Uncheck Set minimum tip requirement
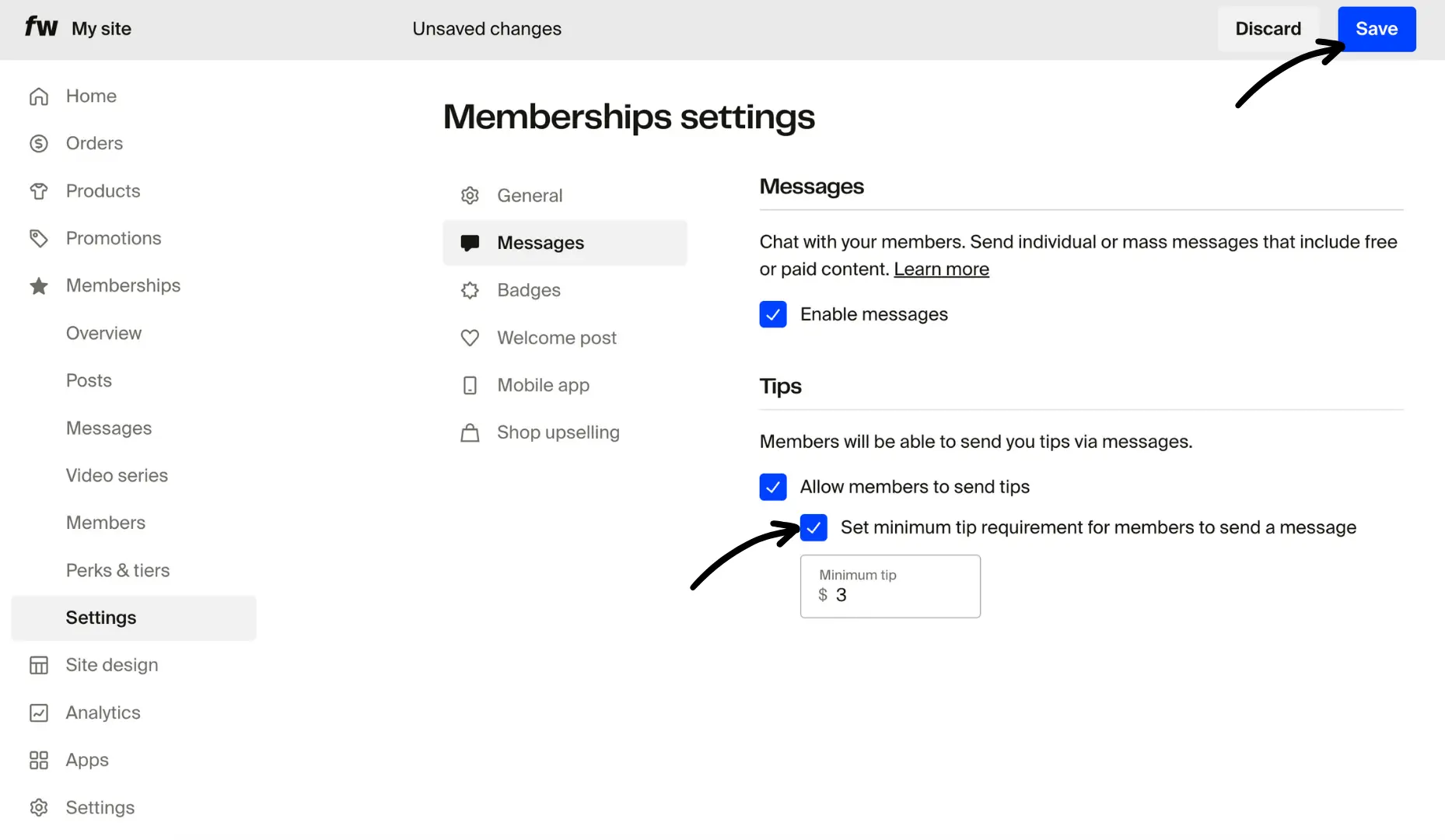This screenshot has width=1445, height=840. coord(813,527)
